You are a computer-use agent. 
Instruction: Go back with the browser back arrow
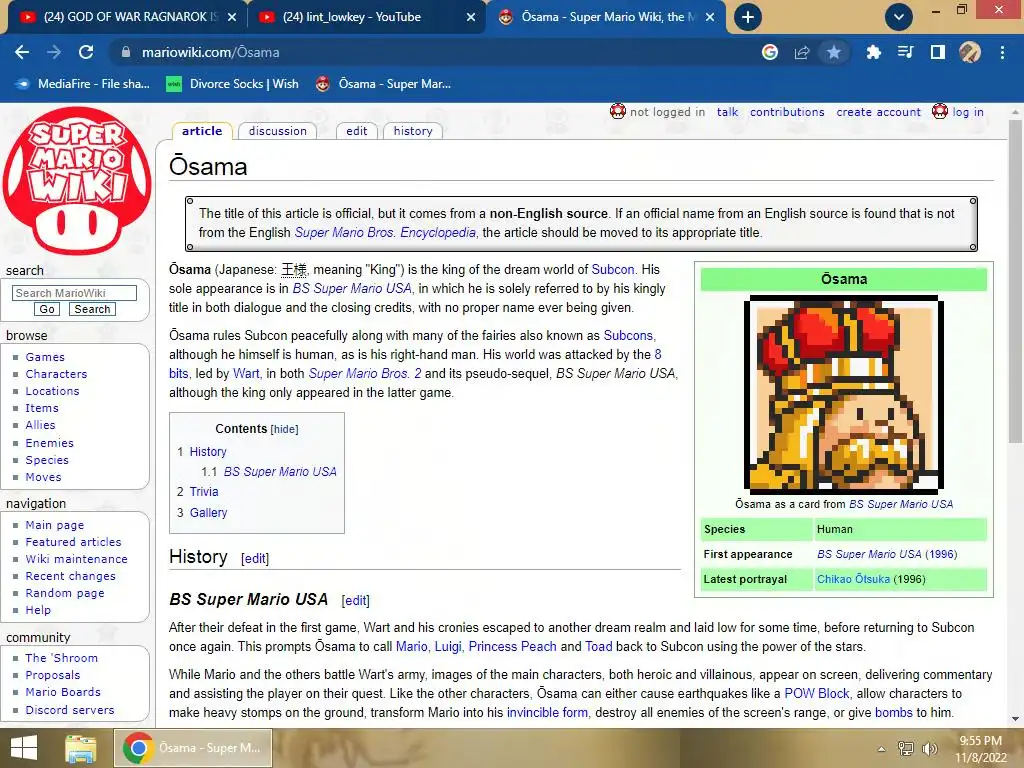tap(22, 52)
